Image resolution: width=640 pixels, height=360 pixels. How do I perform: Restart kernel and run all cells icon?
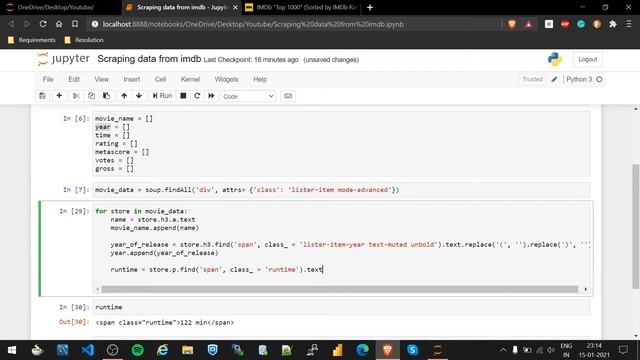[x=211, y=96]
